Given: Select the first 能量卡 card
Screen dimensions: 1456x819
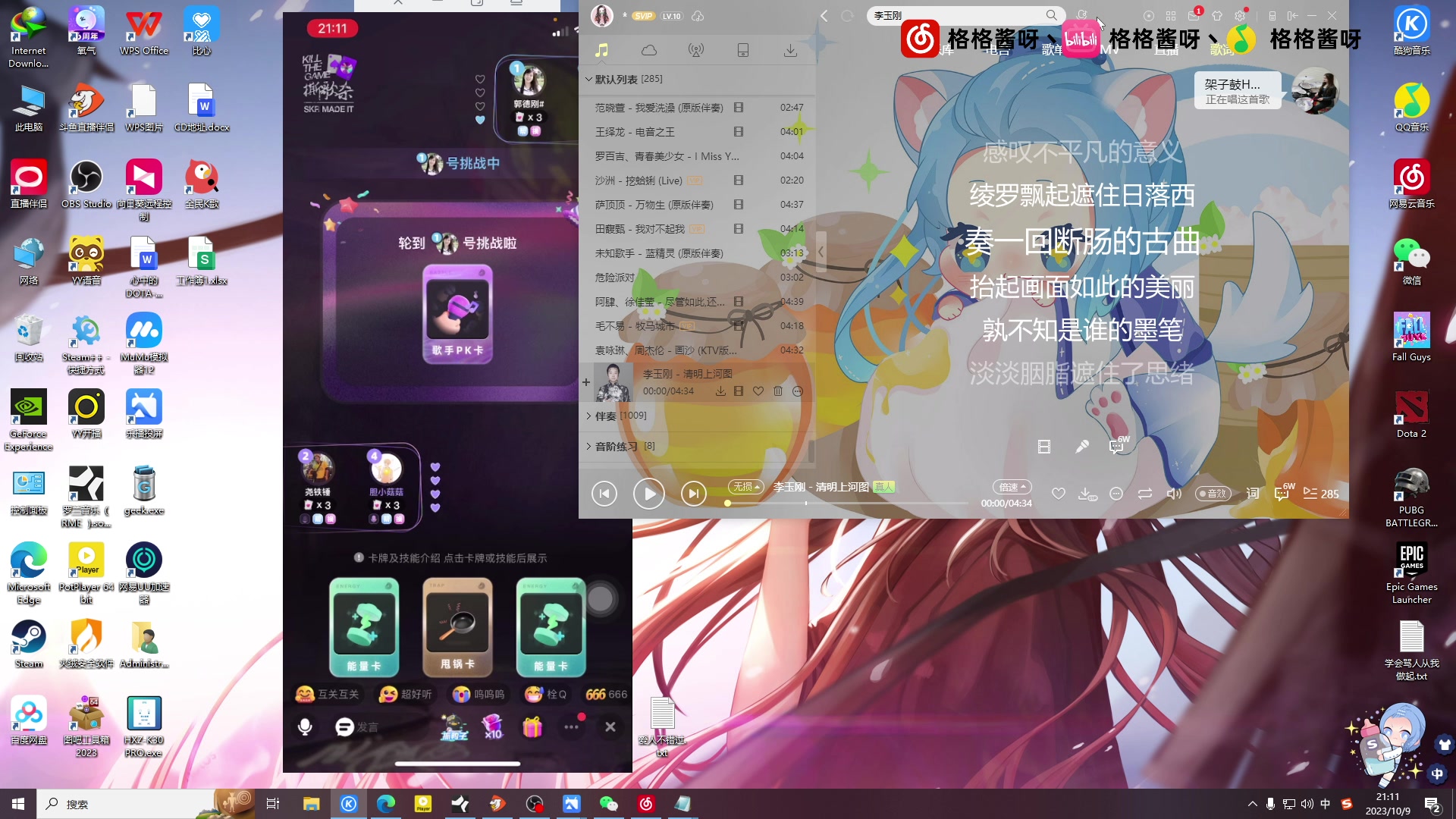Looking at the screenshot, I should click(x=364, y=626).
